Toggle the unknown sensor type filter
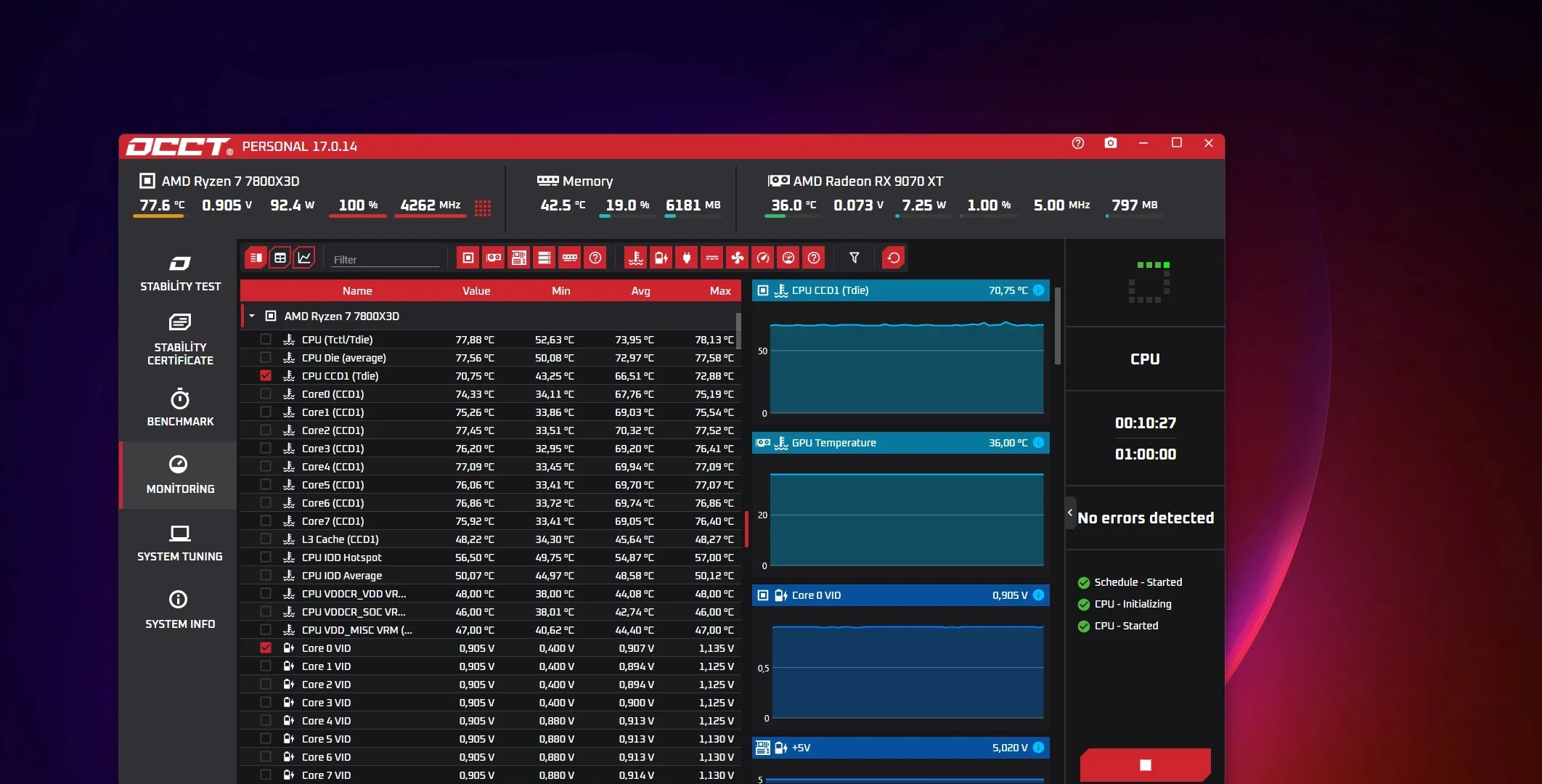Image resolution: width=1542 pixels, height=784 pixels. click(814, 258)
